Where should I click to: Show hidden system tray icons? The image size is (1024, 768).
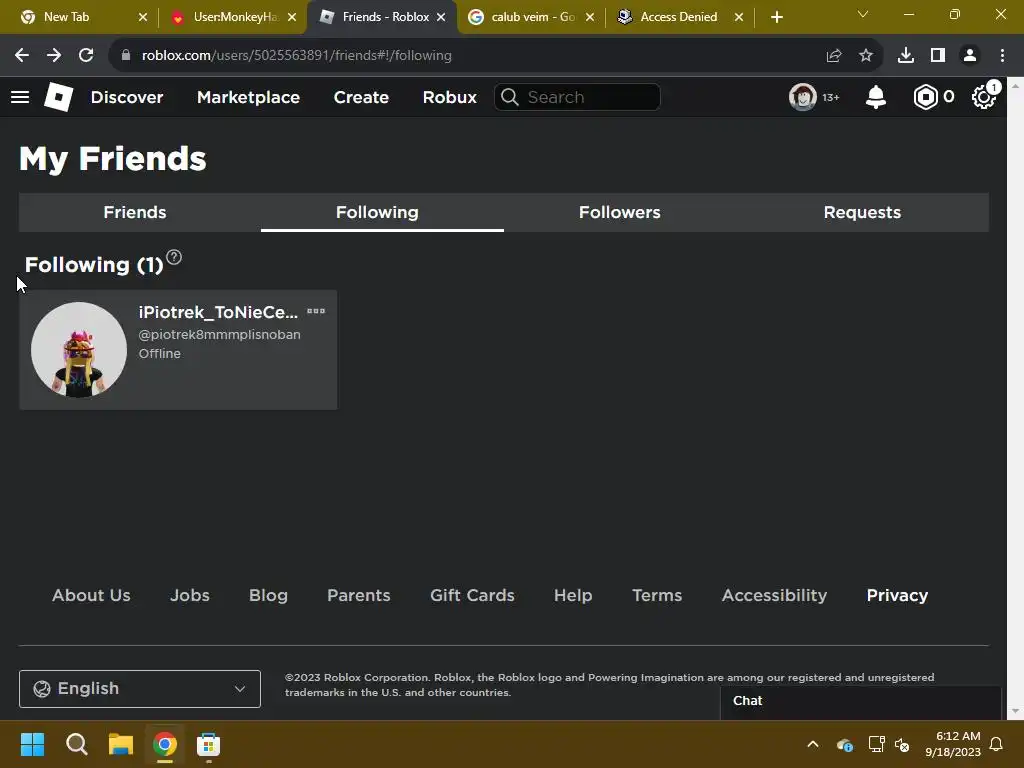[813, 744]
